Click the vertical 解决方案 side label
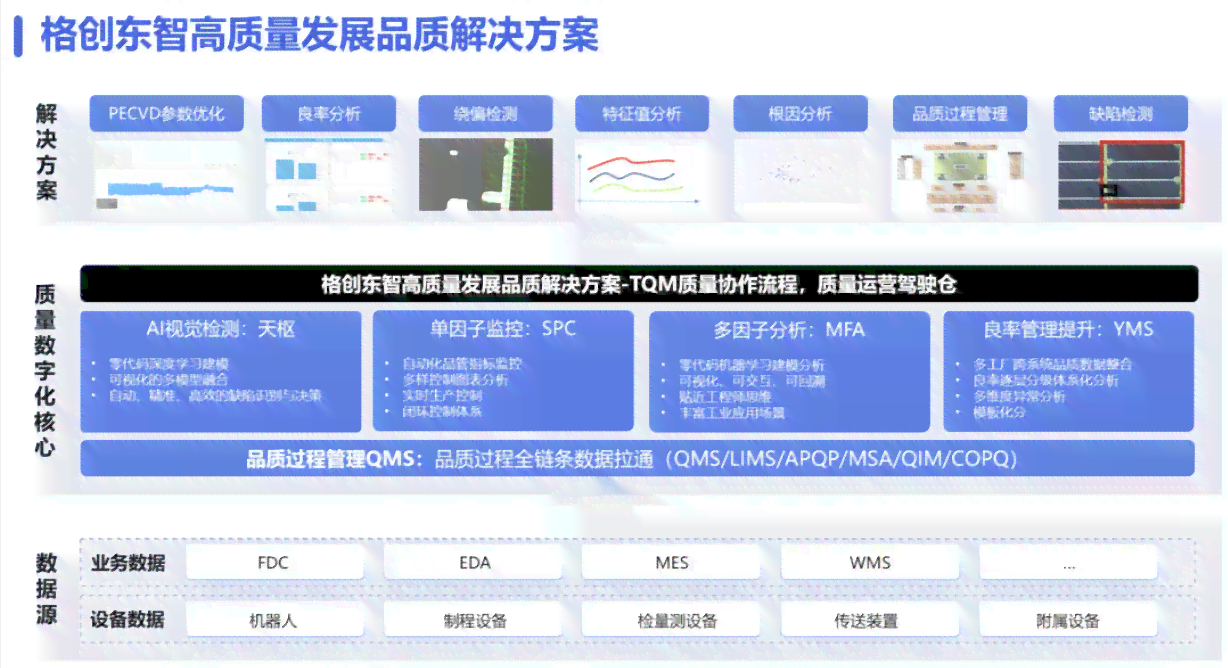This screenshot has height=668, width=1228. coord(46,152)
